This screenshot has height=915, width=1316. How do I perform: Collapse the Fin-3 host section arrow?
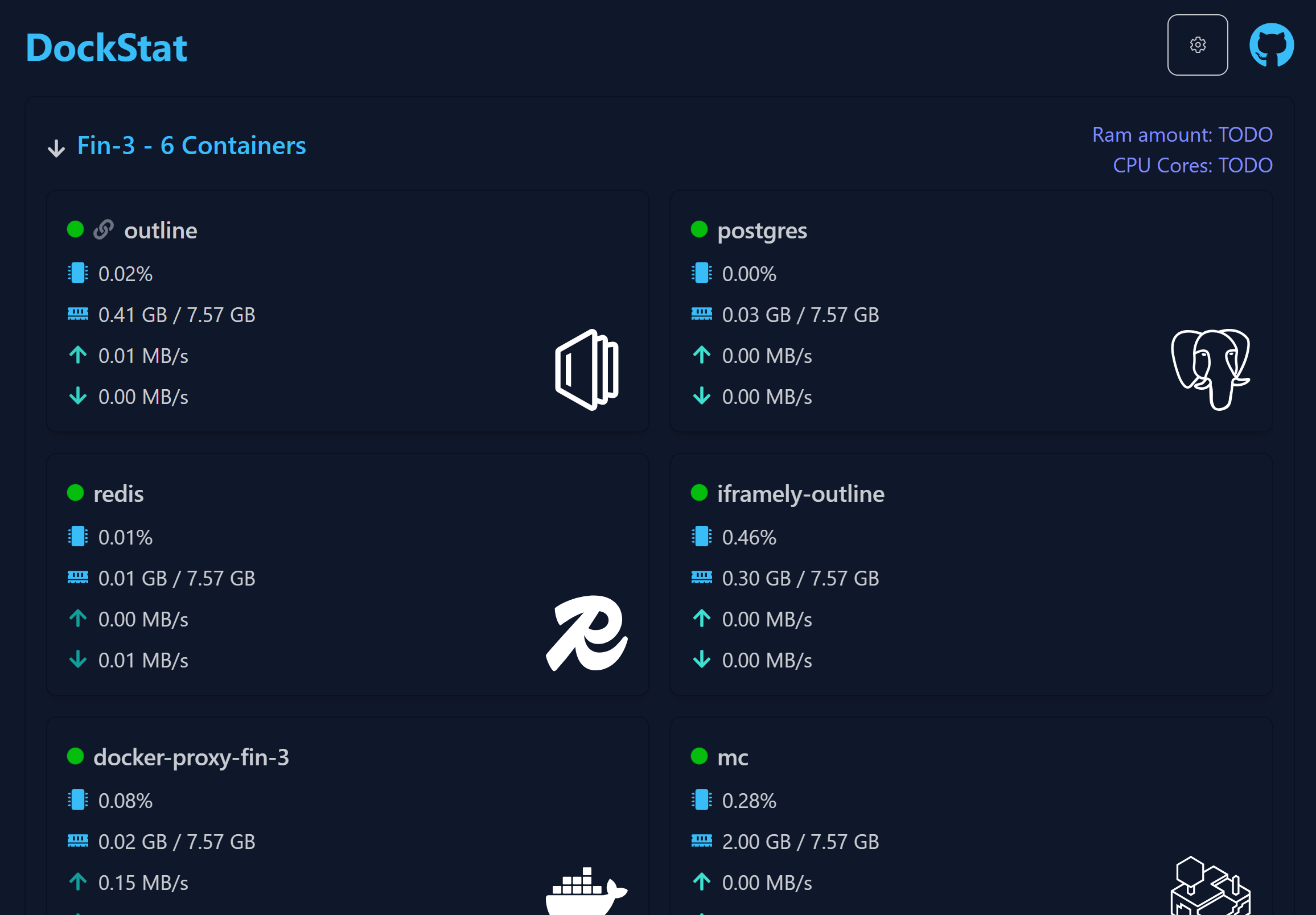pos(56,148)
